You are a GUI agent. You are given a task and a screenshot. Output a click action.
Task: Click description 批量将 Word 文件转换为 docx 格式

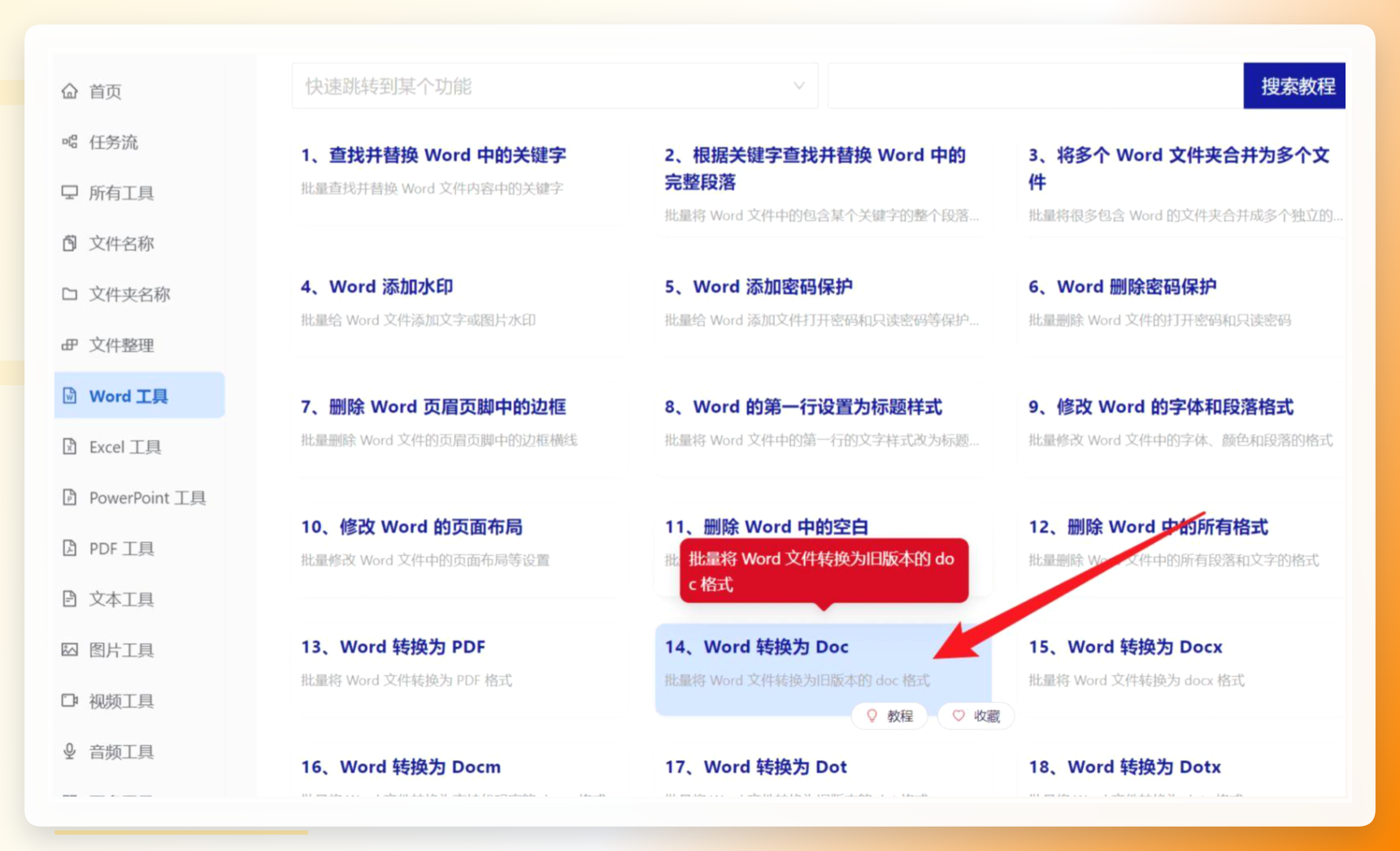pos(1137,680)
